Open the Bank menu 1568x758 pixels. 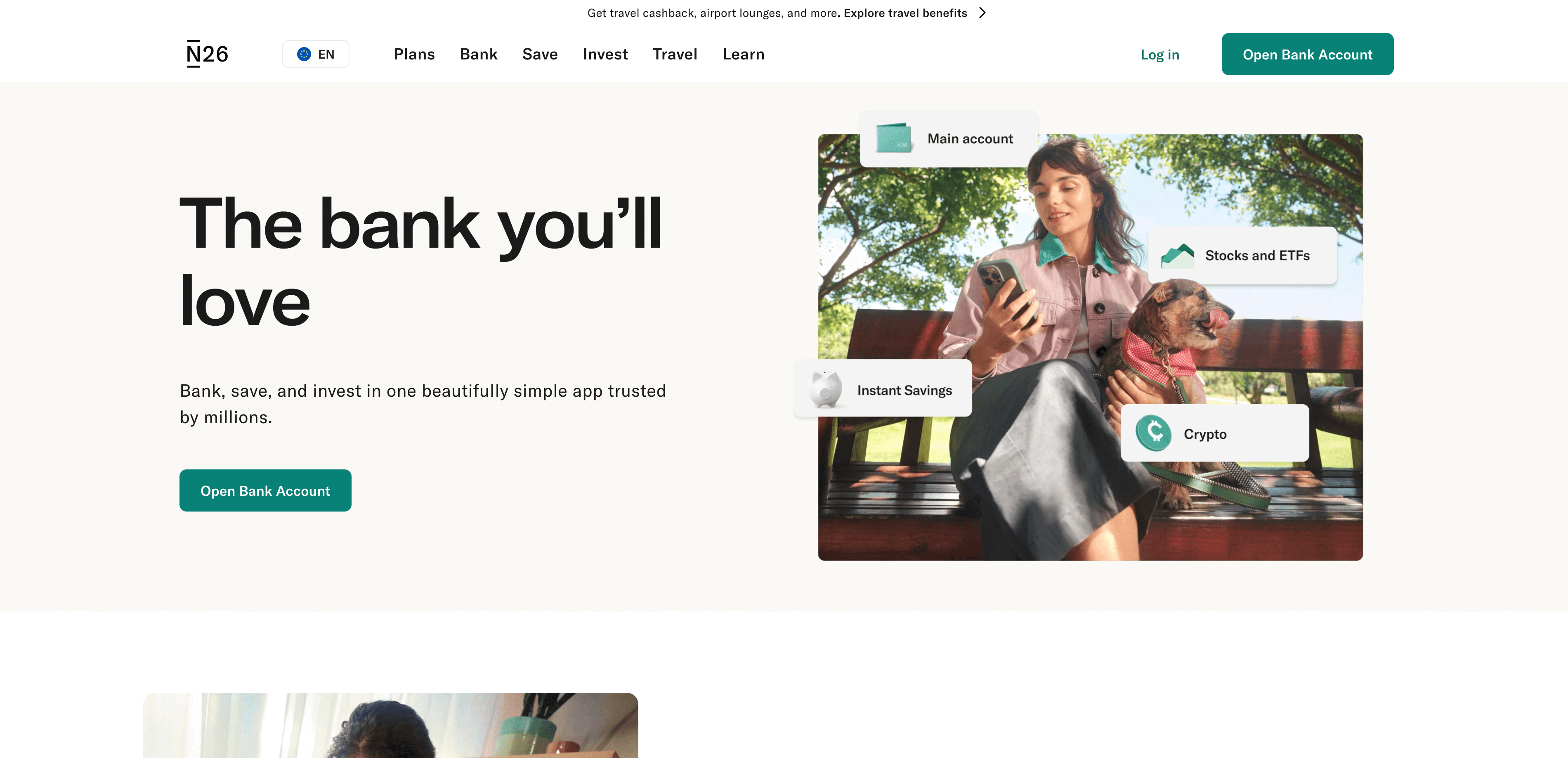click(x=478, y=54)
